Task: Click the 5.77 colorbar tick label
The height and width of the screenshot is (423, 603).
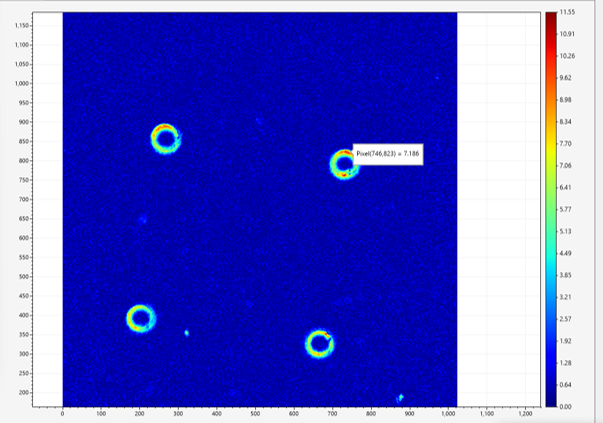Action: [x=565, y=209]
